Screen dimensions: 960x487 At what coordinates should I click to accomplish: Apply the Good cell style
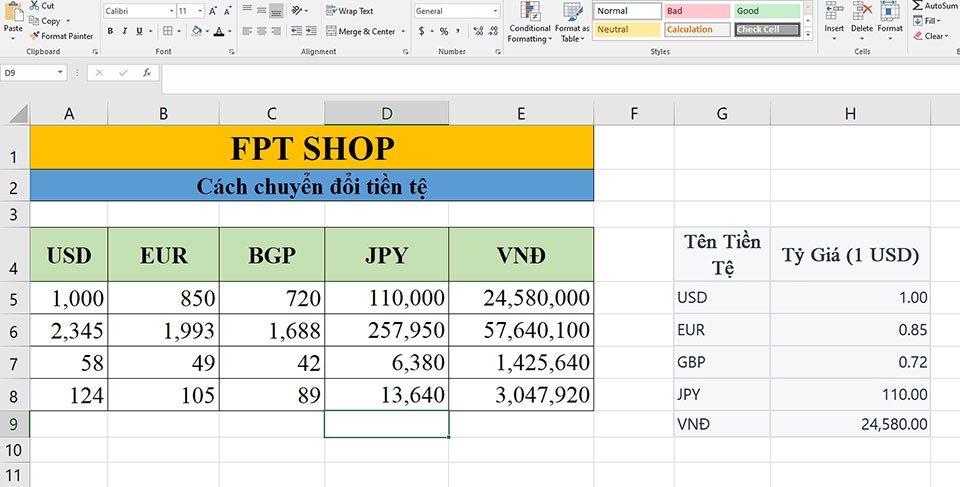point(767,11)
